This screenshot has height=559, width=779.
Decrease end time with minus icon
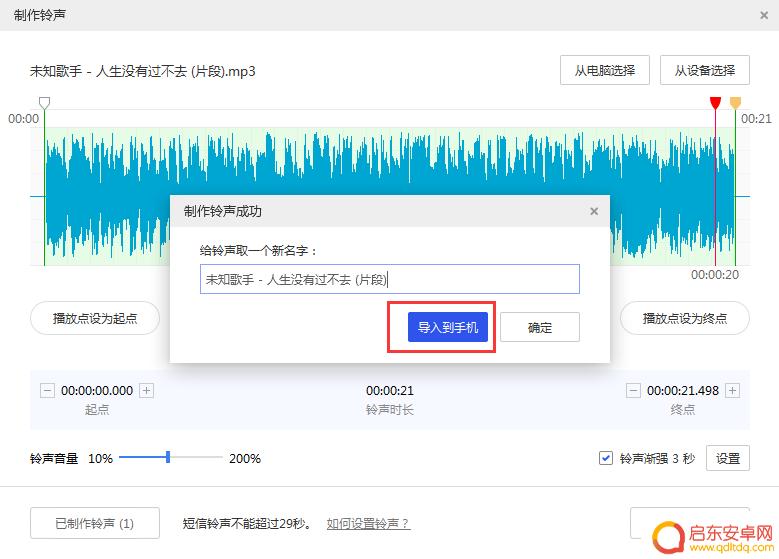pos(632,391)
